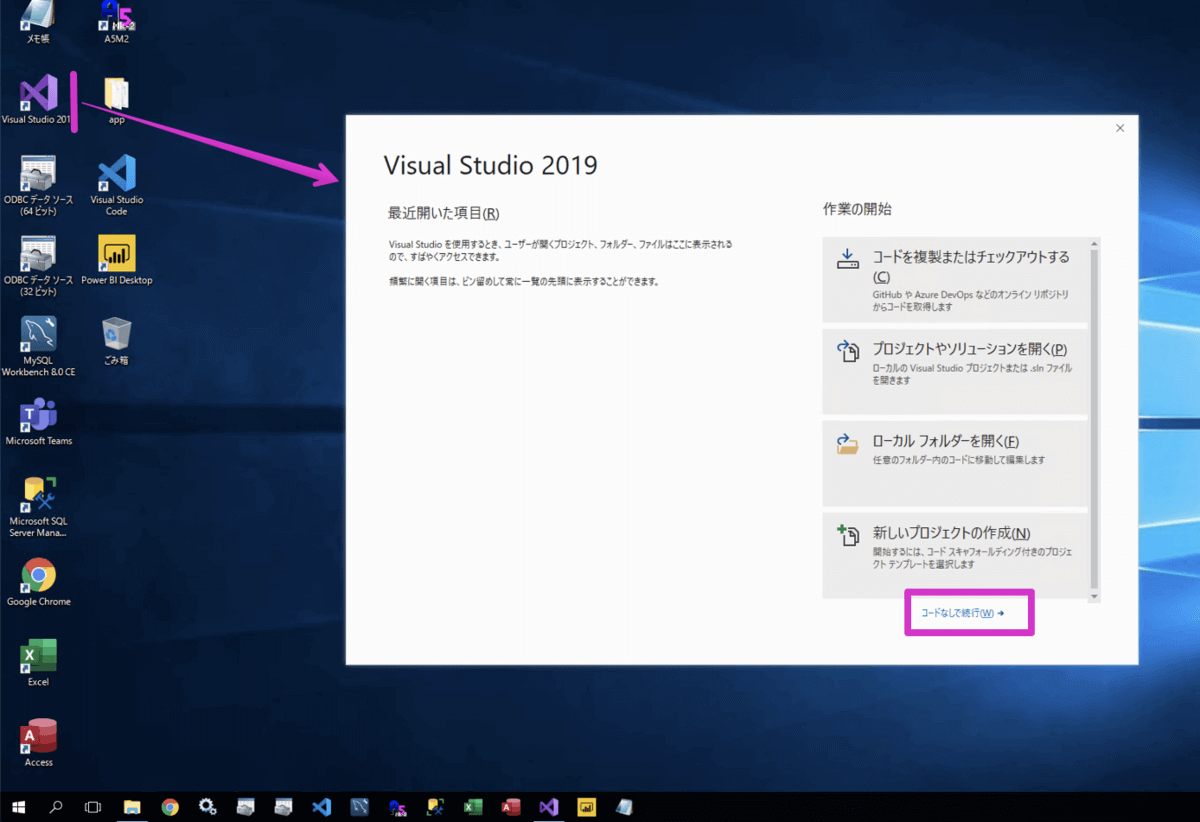Open File Explorer from the taskbar
The width and height of the screenshot is (1200, 822).
coord(132,807)
